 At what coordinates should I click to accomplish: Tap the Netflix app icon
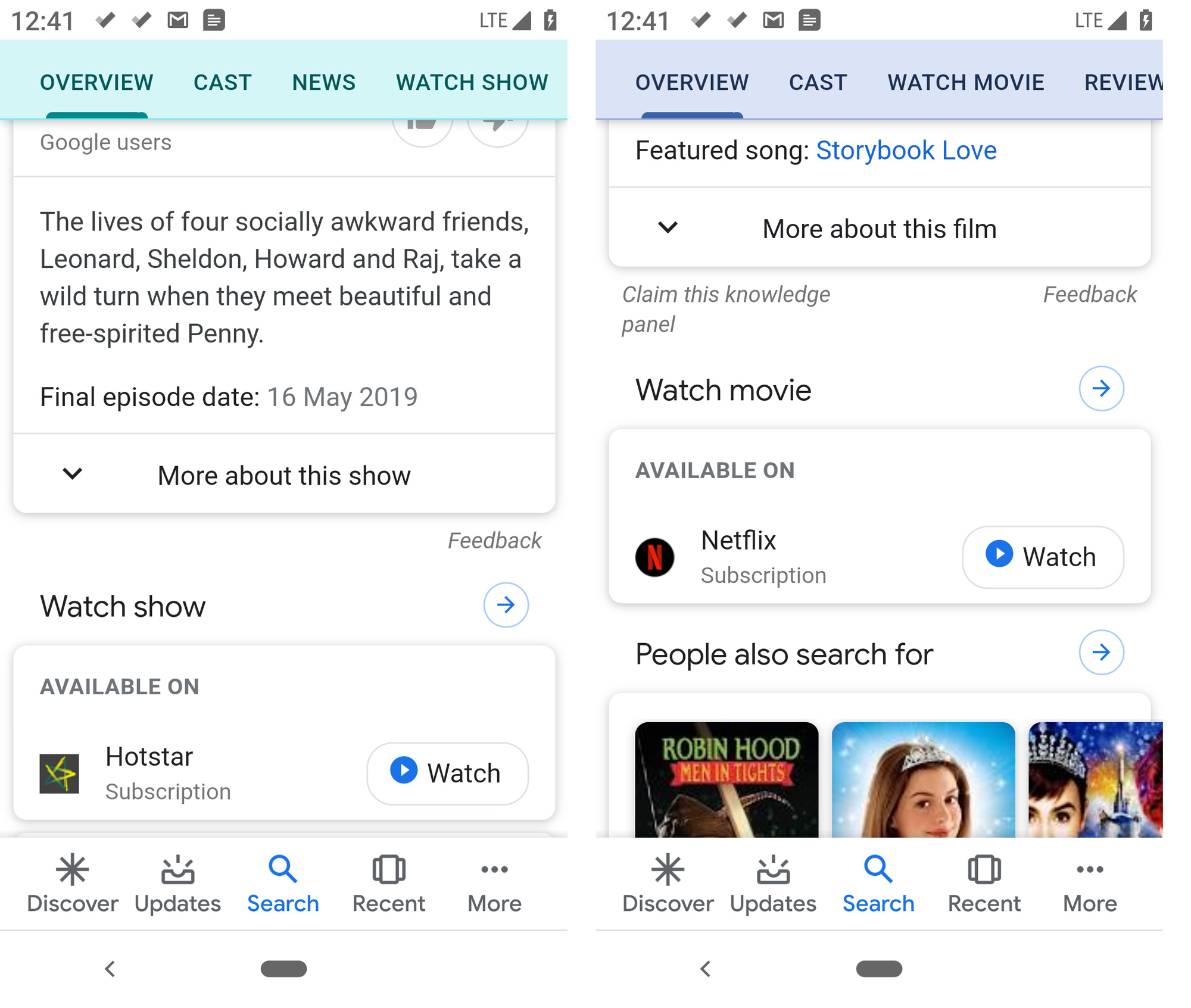654,557
